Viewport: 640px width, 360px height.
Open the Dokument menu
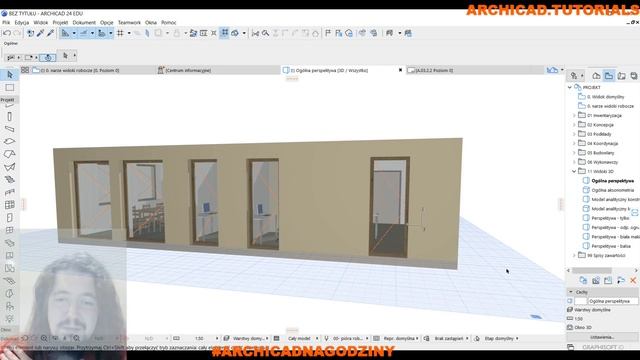click(84, 22)
